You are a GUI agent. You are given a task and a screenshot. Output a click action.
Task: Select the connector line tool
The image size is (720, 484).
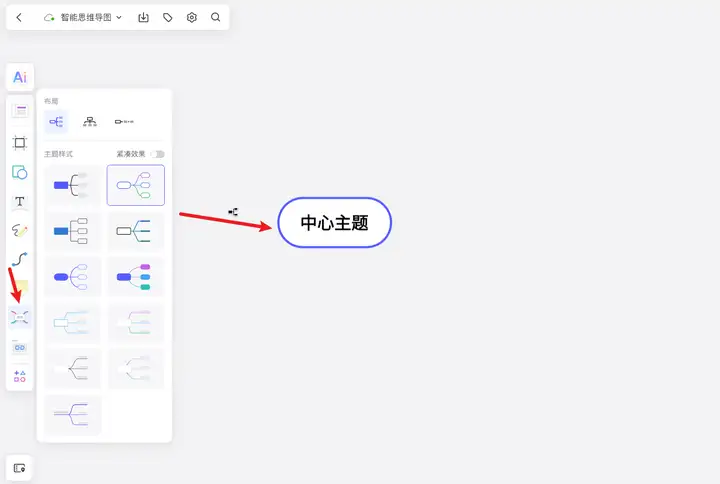pos(20,259)
